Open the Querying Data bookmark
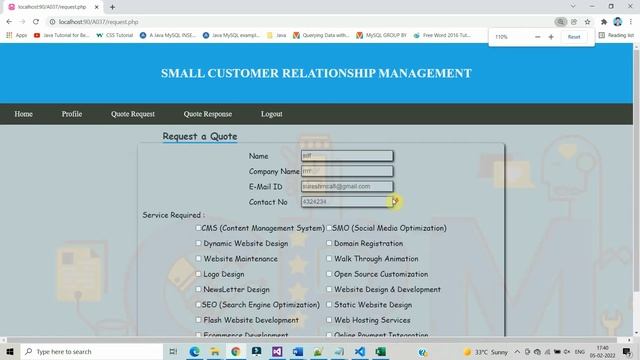The image size is (640, 360). (321, 36)
